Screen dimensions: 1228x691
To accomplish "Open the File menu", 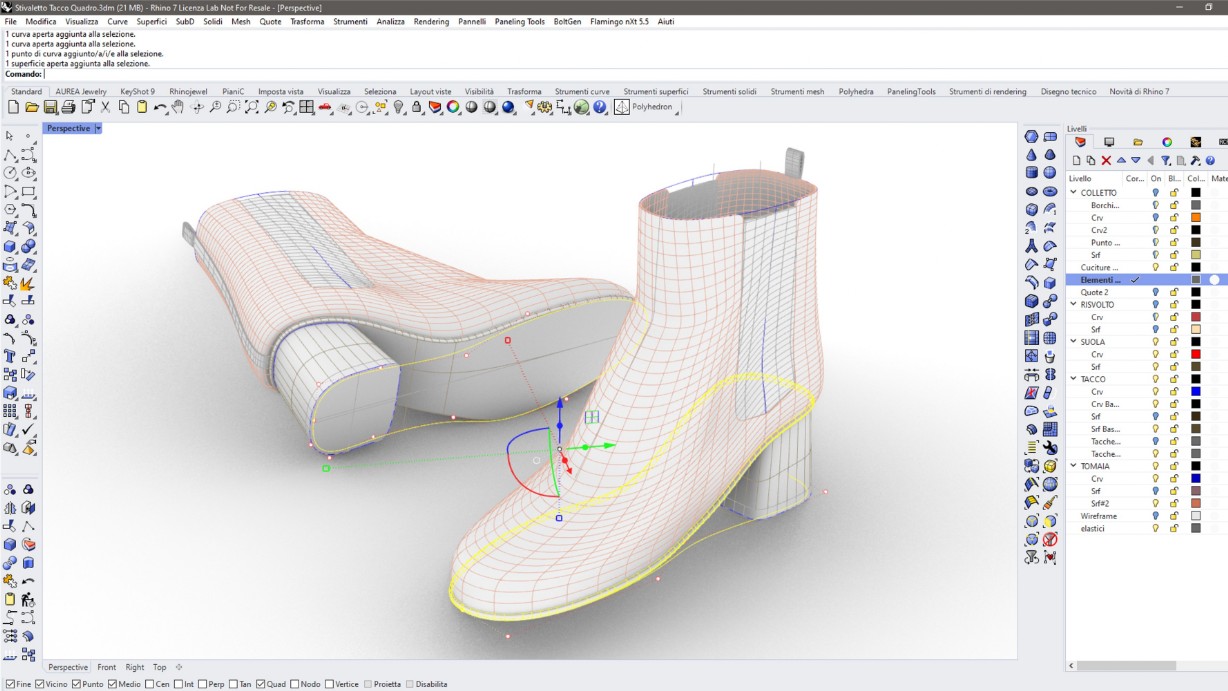I will coord(11,21).
